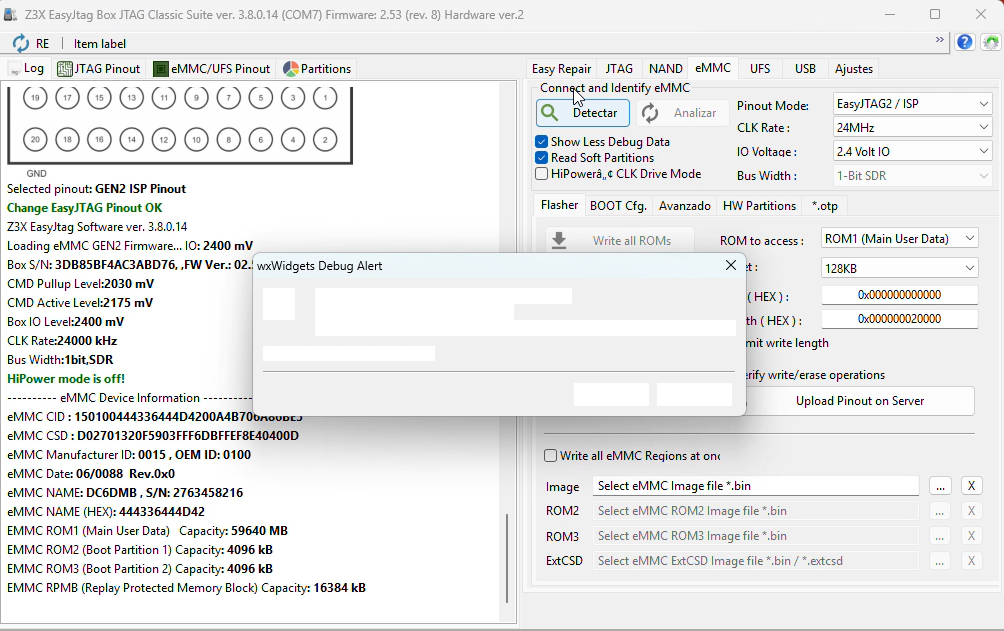Screen dimensions: 1004x631
Task: Switch to the UFS tab
Action: pos(760,69)
